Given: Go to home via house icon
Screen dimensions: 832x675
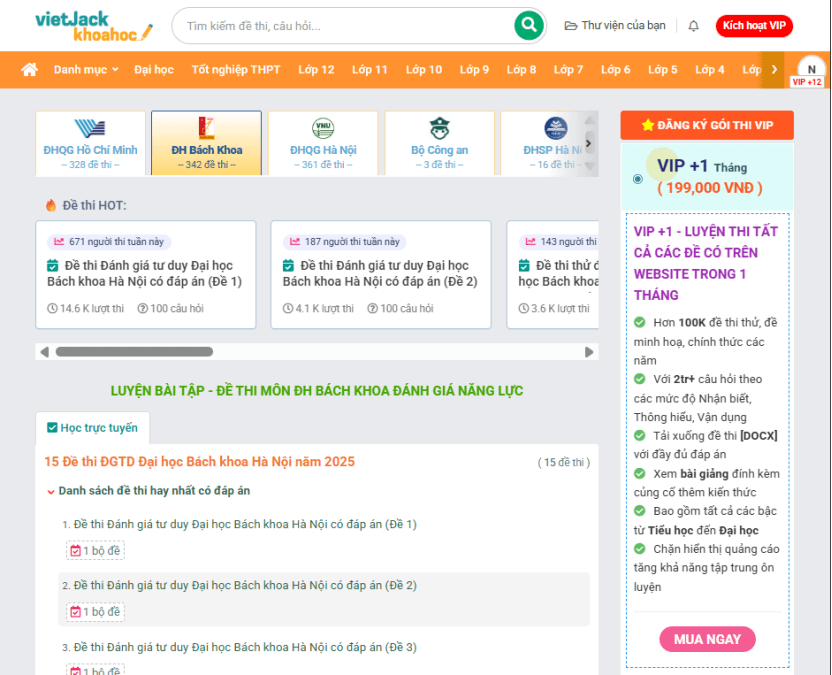Looking at the screenshot, I should [x=30, y=70].
